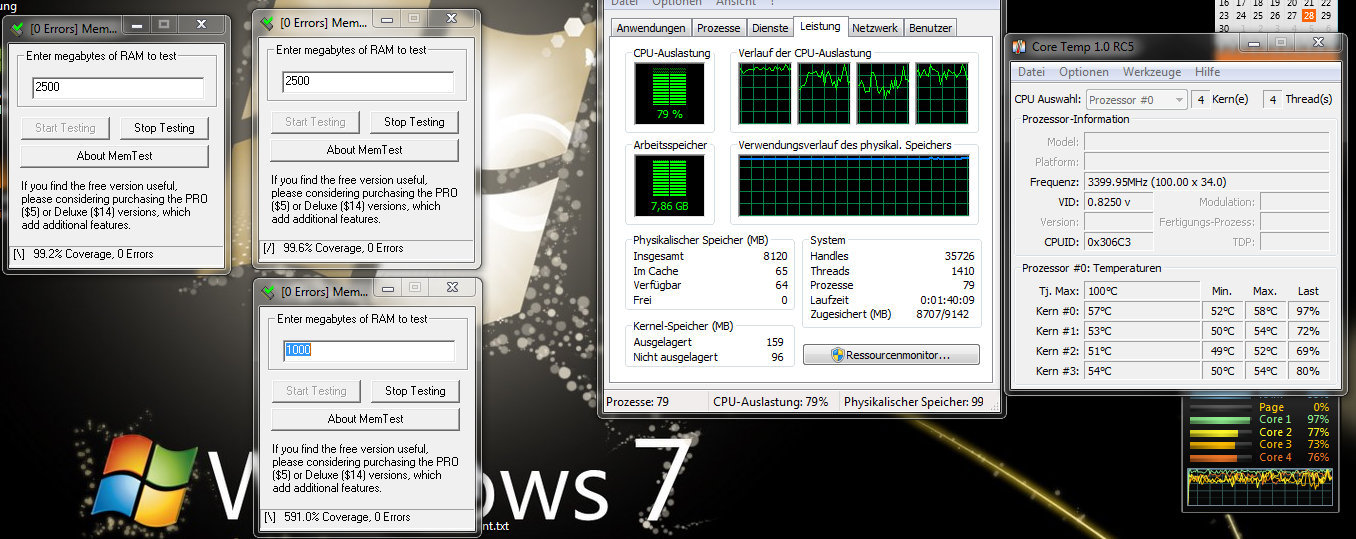
Task: Click MemTest title icon in 99.6% coverage window
Action: tap(266, 22)
